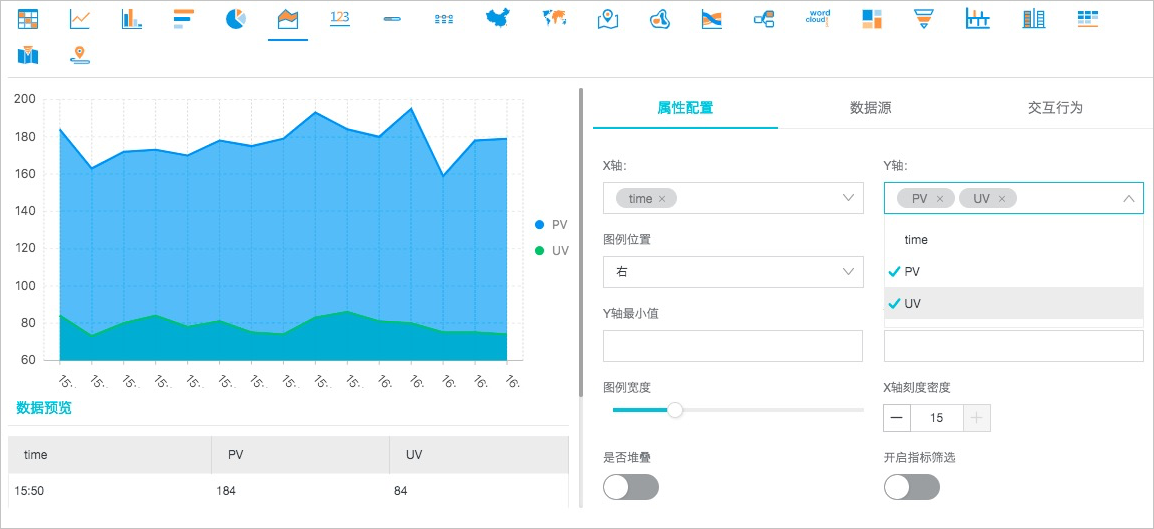Select the word cloud chart icon
Image resolution: width=1154 pixels, height=529 pixels.
coord(818,18)
